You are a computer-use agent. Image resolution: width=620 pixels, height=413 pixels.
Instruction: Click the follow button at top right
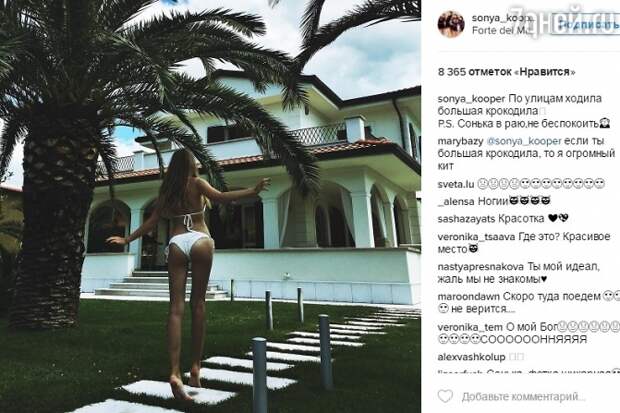click(586, 24)
